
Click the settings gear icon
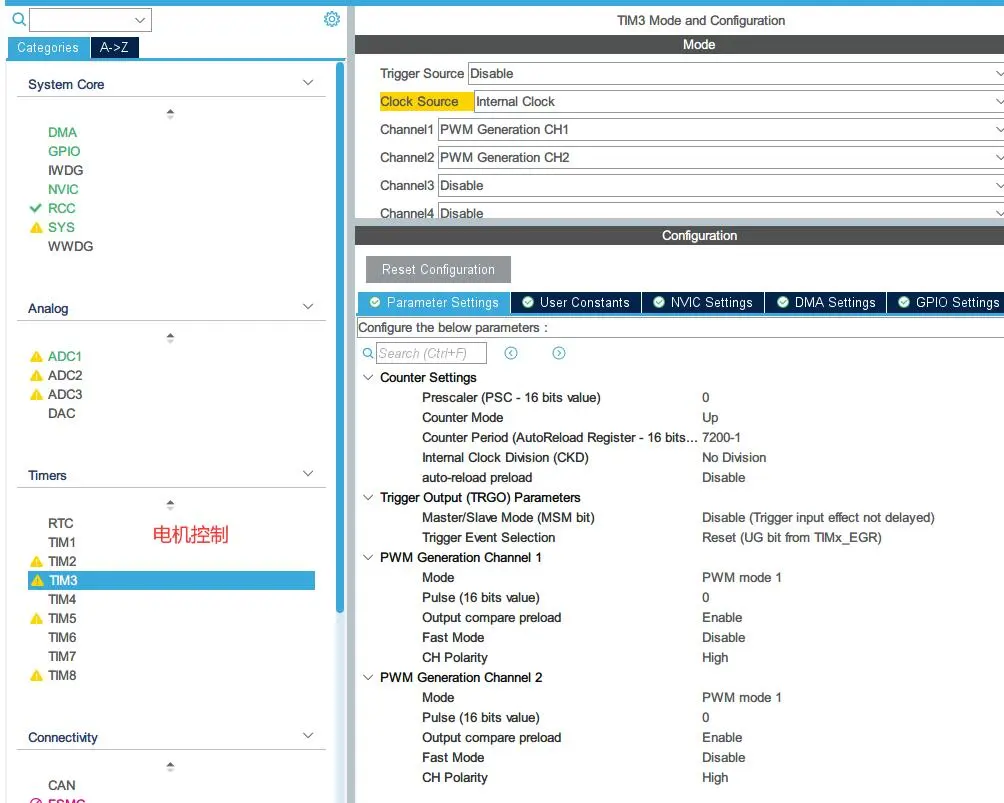pos(332,19)
